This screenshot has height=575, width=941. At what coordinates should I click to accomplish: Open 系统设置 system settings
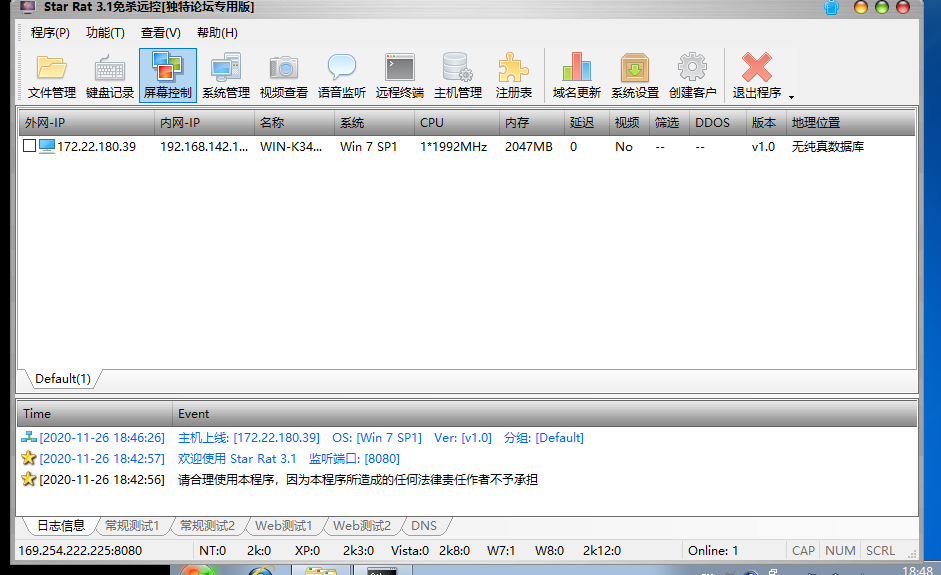click(635, 76)
